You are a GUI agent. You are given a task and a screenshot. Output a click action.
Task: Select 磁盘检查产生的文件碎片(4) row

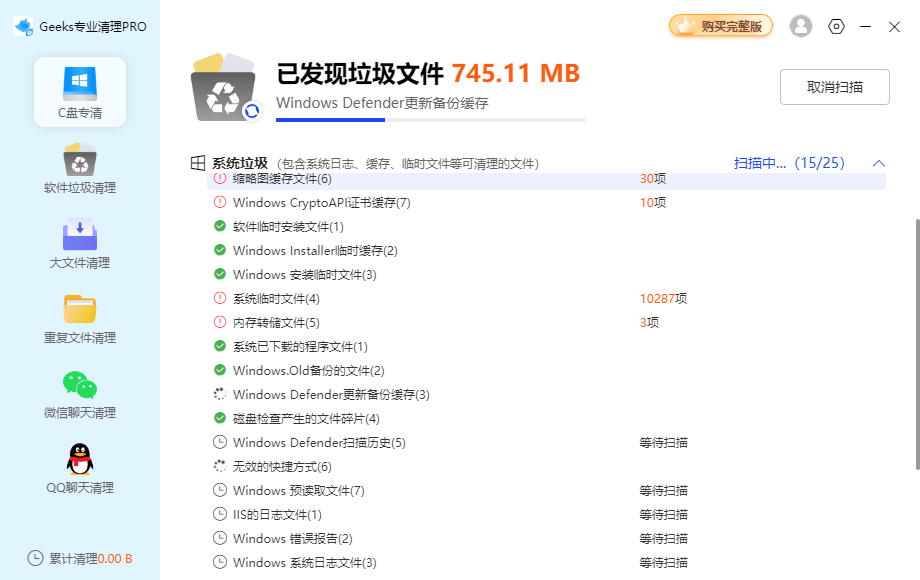pos(546,419)
